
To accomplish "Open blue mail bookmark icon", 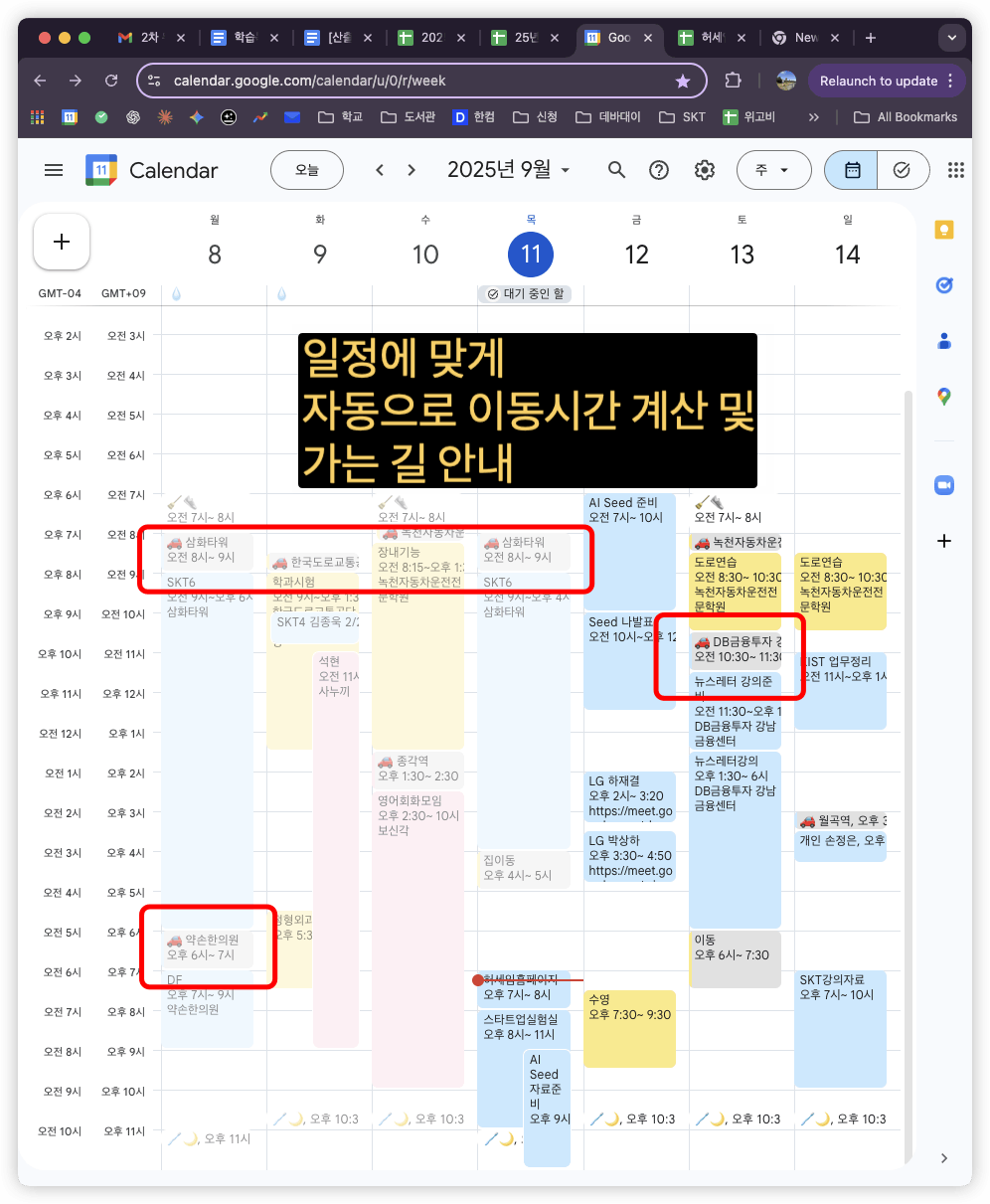I will click(292, 116).
